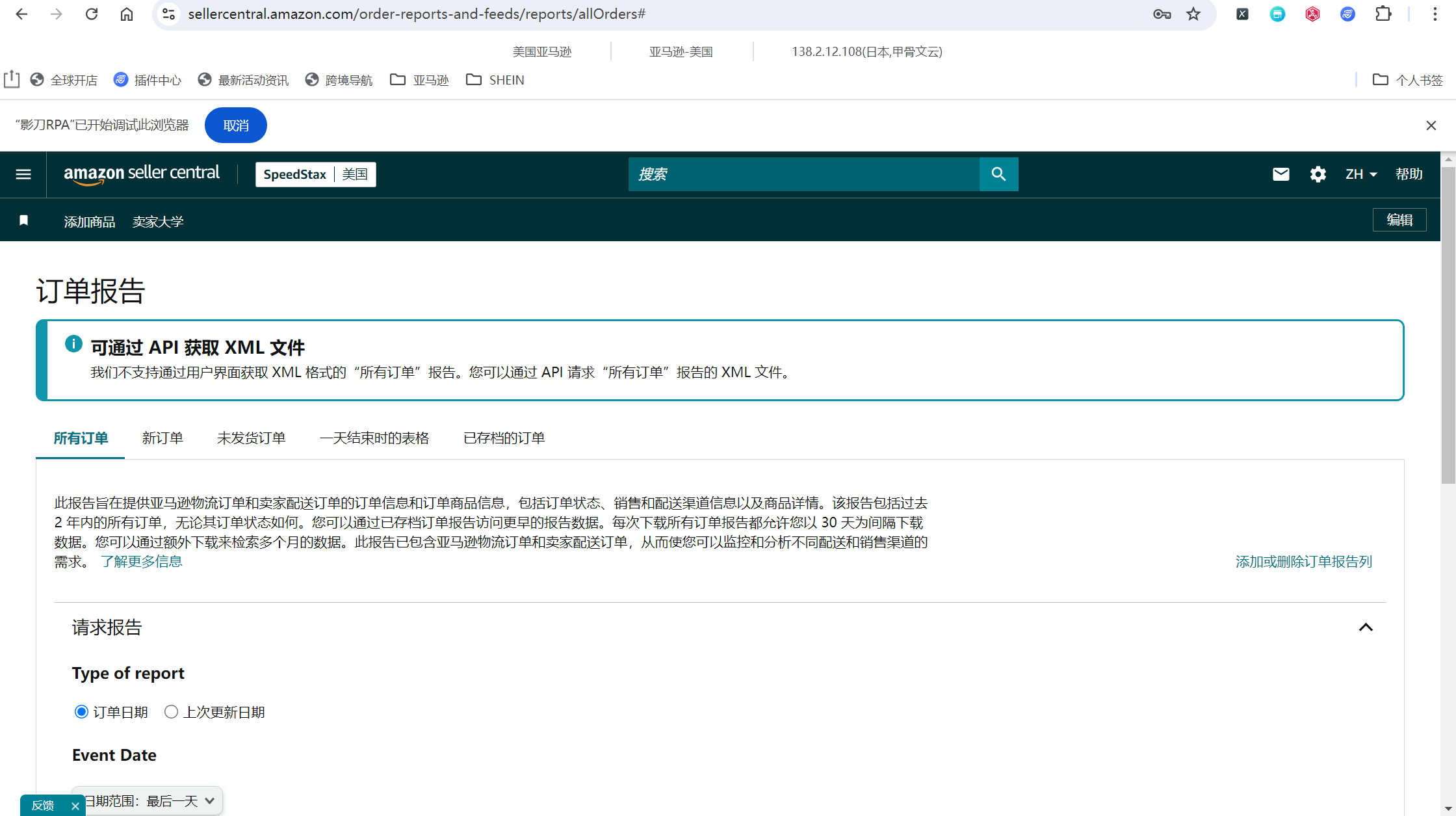Open the 日期范围 date range dropdown
Viewport: 1456px width, 816px height.
[x=148, y=800]
